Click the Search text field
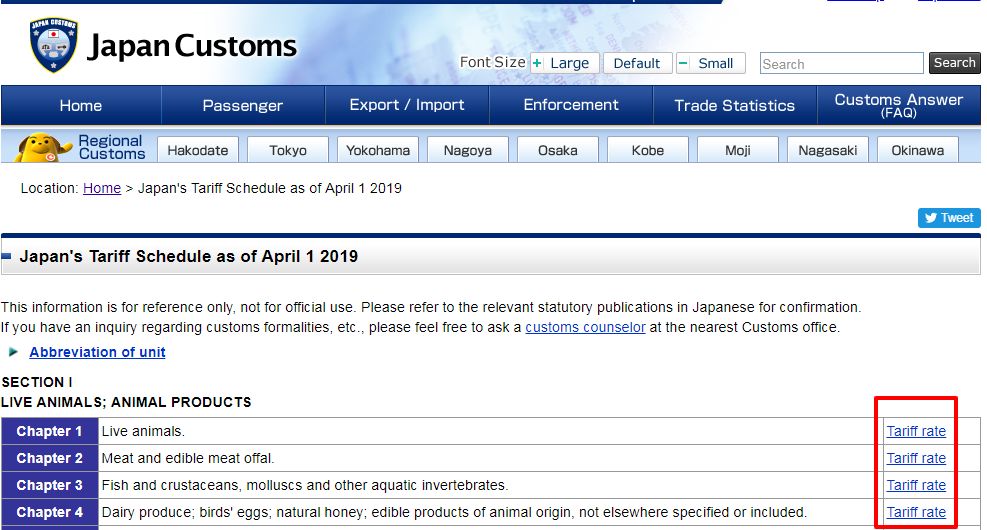 tap(841, 63)
